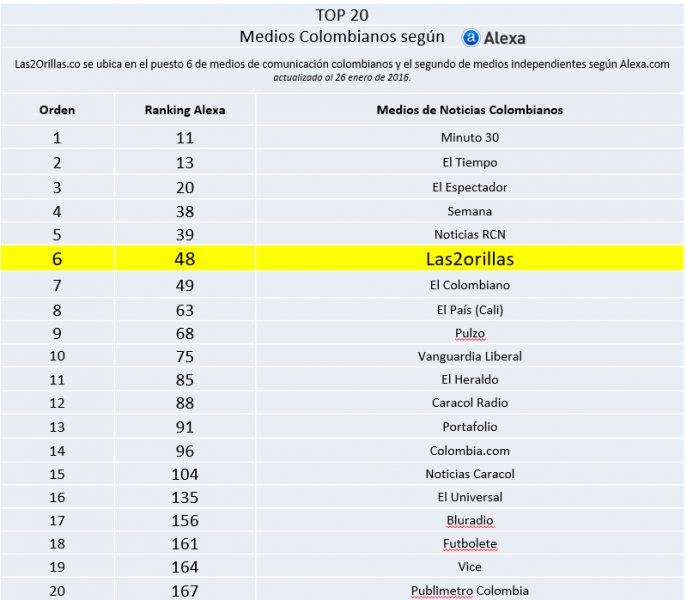Select the 'Orden' column header

tap(57, 110)
